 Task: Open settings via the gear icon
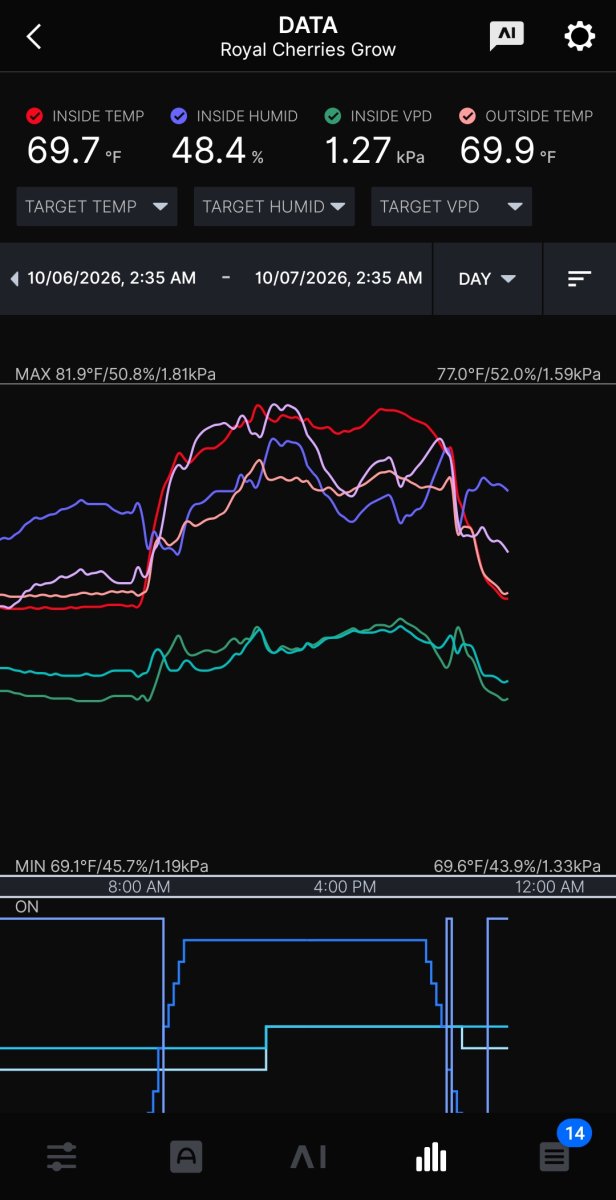pyautogui.click(x=580, y=37)
